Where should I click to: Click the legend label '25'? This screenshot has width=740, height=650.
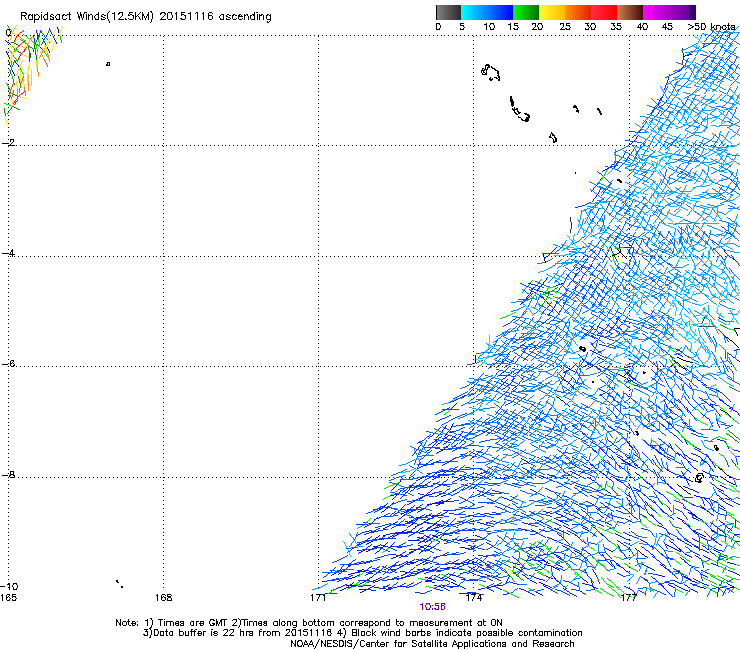(x=565, y=27)
